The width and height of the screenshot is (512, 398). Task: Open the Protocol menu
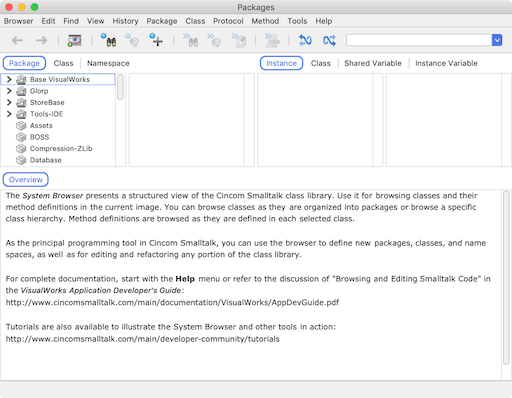click(228, 21)
